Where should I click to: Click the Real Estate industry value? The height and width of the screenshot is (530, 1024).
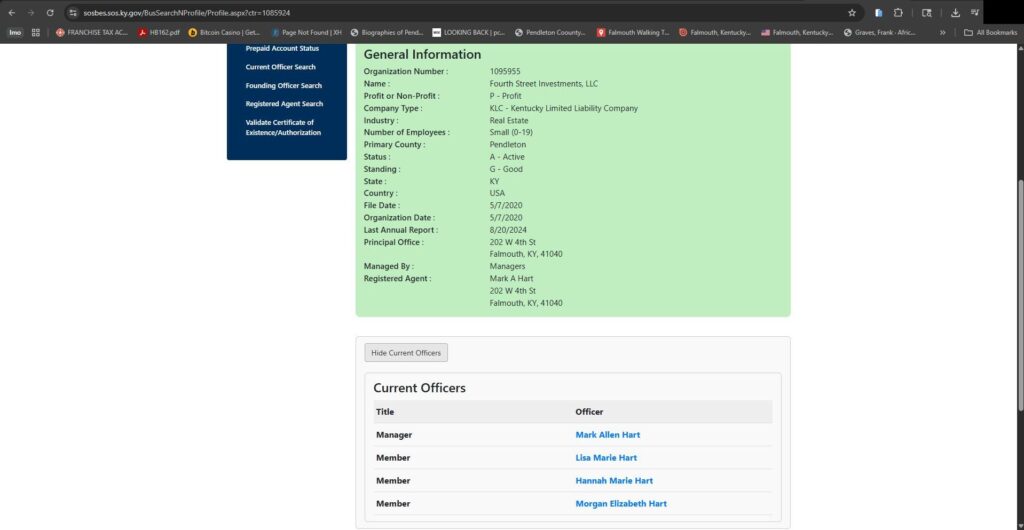click(x=509, y=121)
